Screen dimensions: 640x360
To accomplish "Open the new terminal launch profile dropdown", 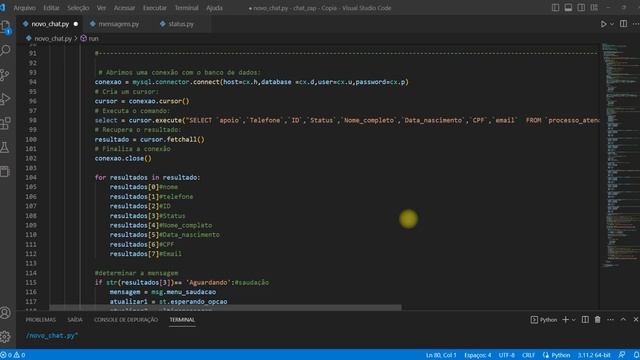I will [x=573, y=320].
